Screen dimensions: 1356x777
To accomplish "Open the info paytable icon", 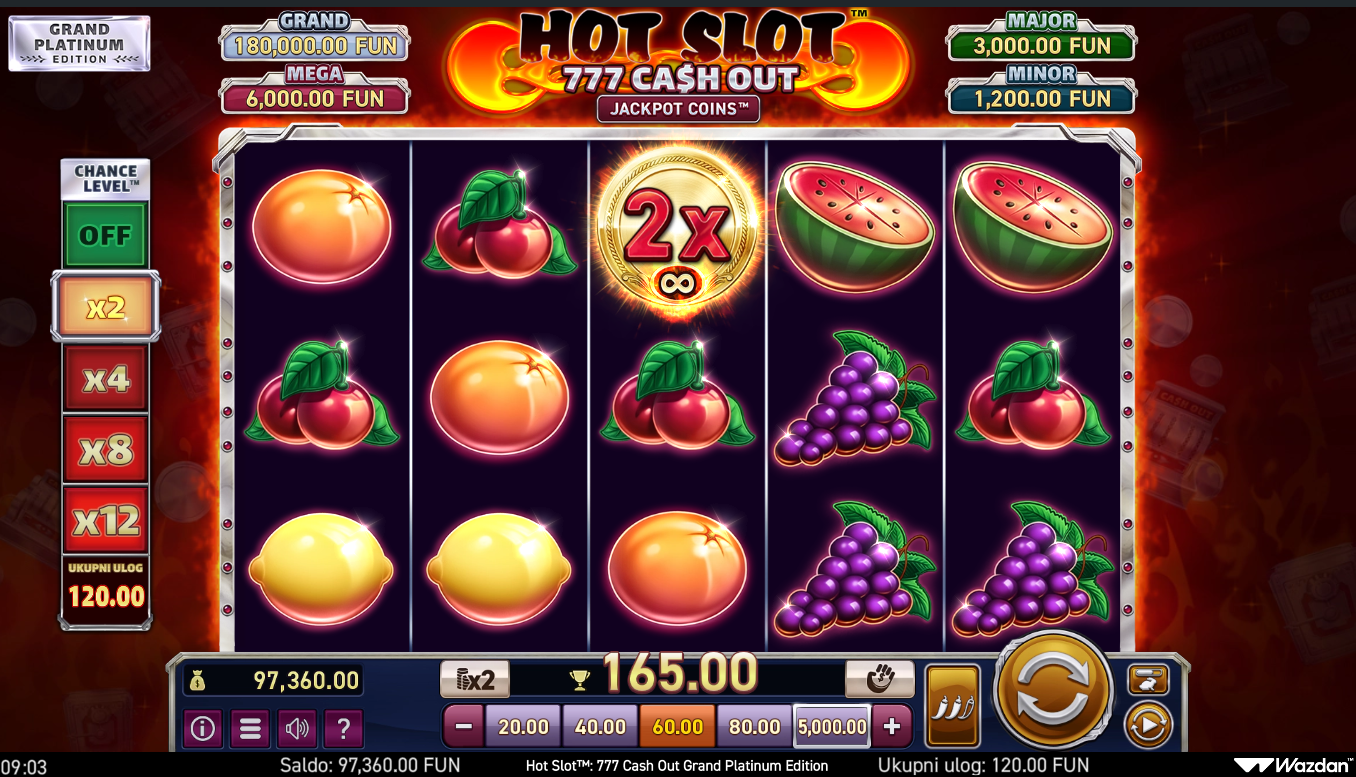I will 203,728.
